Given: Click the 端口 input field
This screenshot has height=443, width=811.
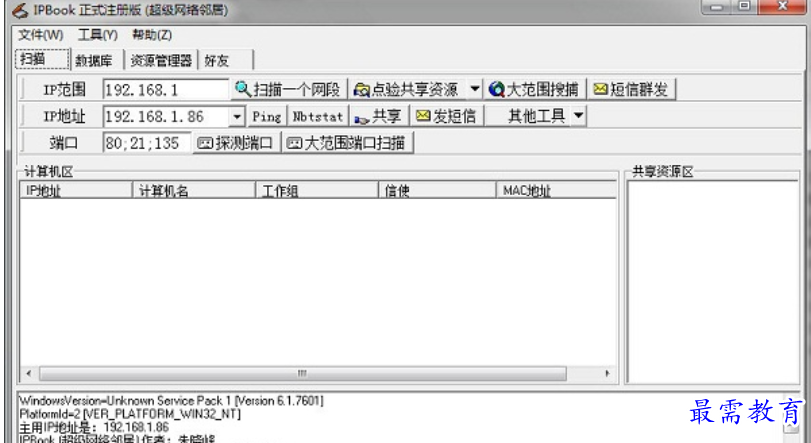Looking at the screenshot, I should (147, 143).
